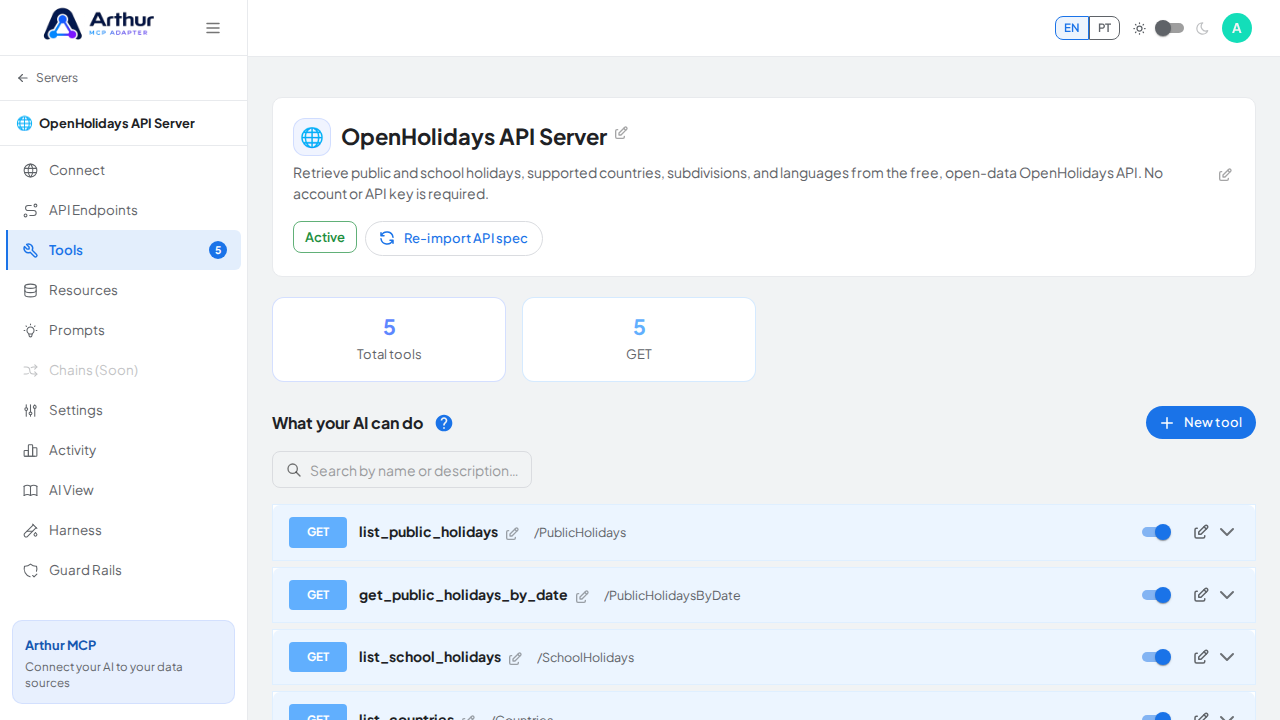Viewport: 1280px width, 720px height.
Task: Click the /SchoolHolidays path text
Action: (x=586, y=658)
